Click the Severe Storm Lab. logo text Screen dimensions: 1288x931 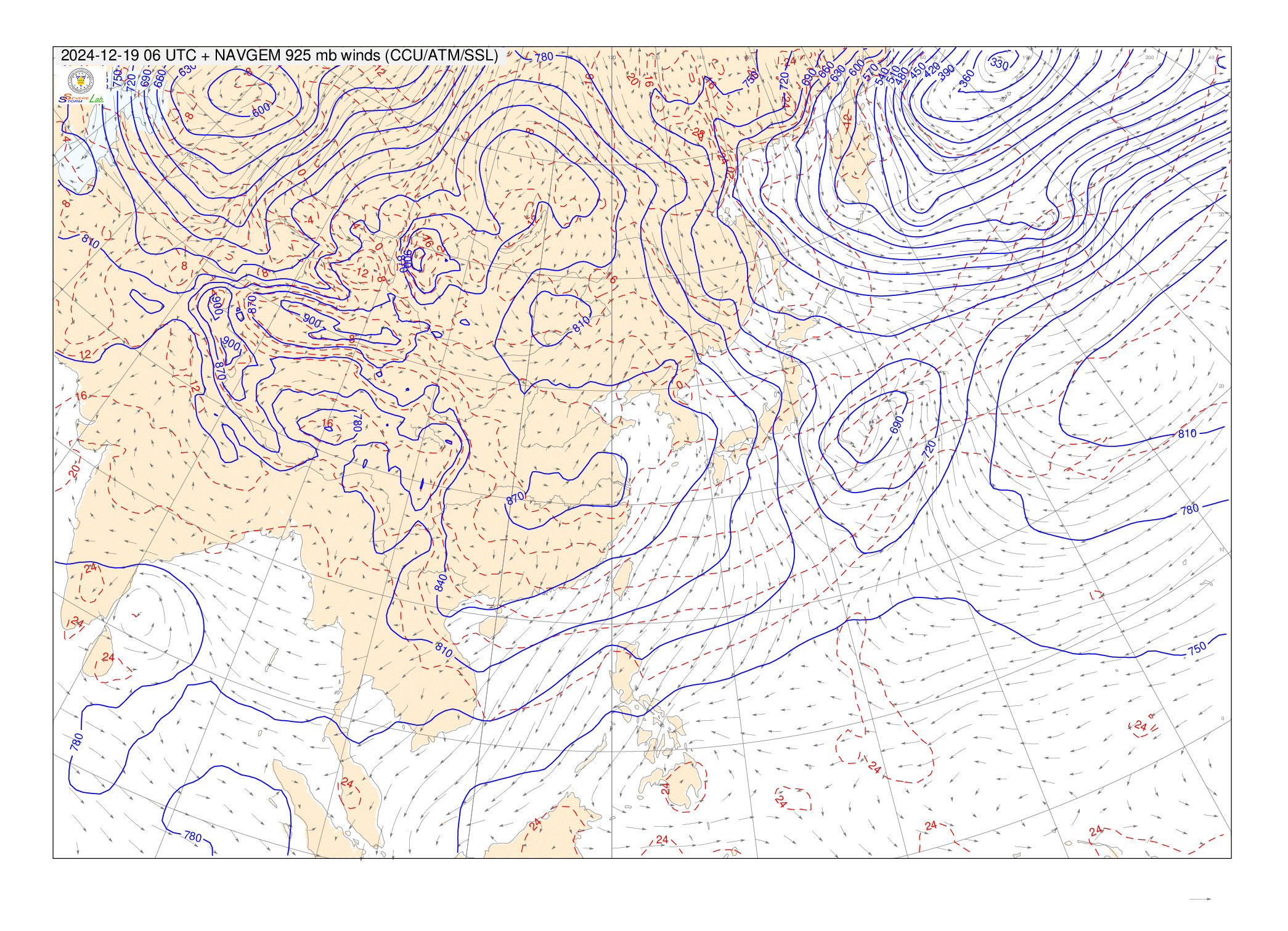81,99
